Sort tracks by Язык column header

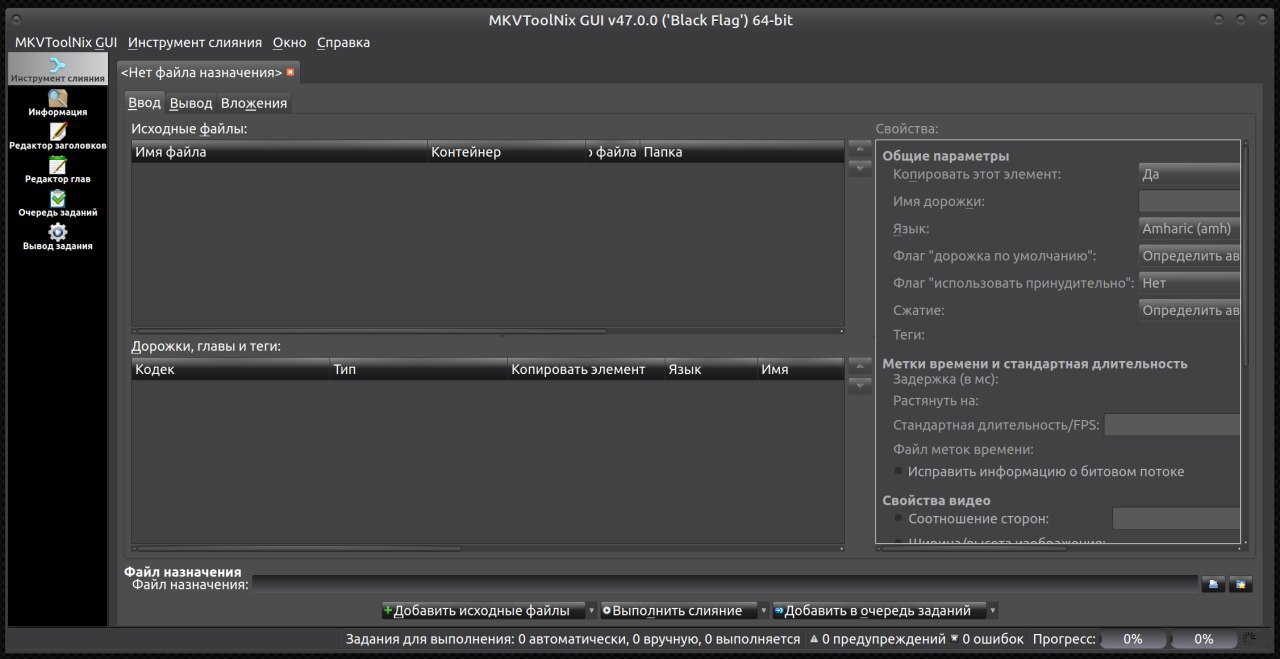coord(710,369)
